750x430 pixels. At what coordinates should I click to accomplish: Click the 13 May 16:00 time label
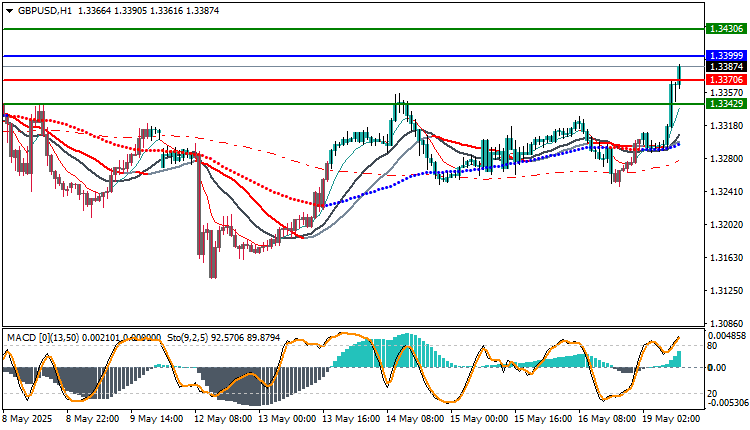(352, 419)
